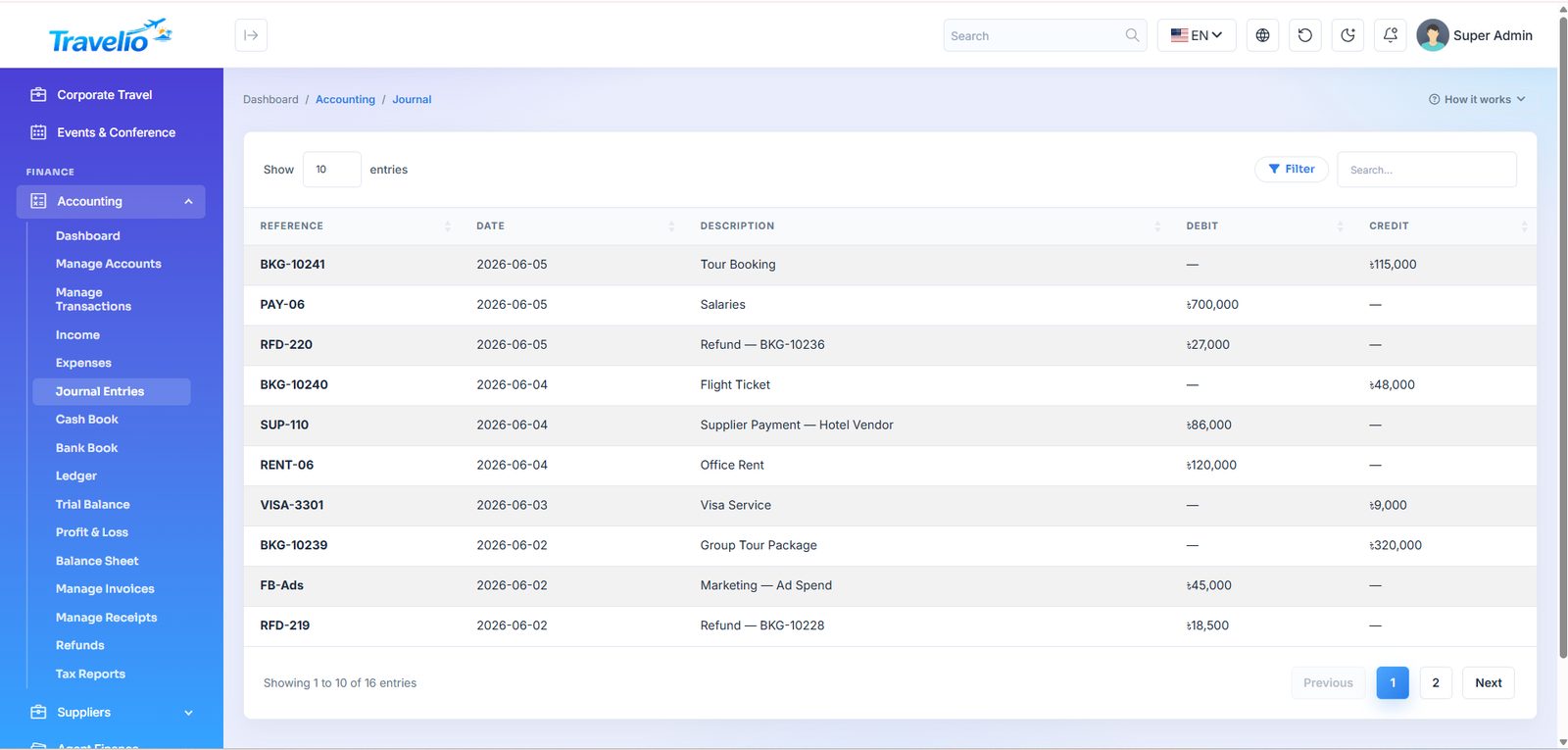Image resolution: width=1568 pixels, height=750 pixels.
Task: Open the EN language dropdown
Action: [x=1197, y=35]
